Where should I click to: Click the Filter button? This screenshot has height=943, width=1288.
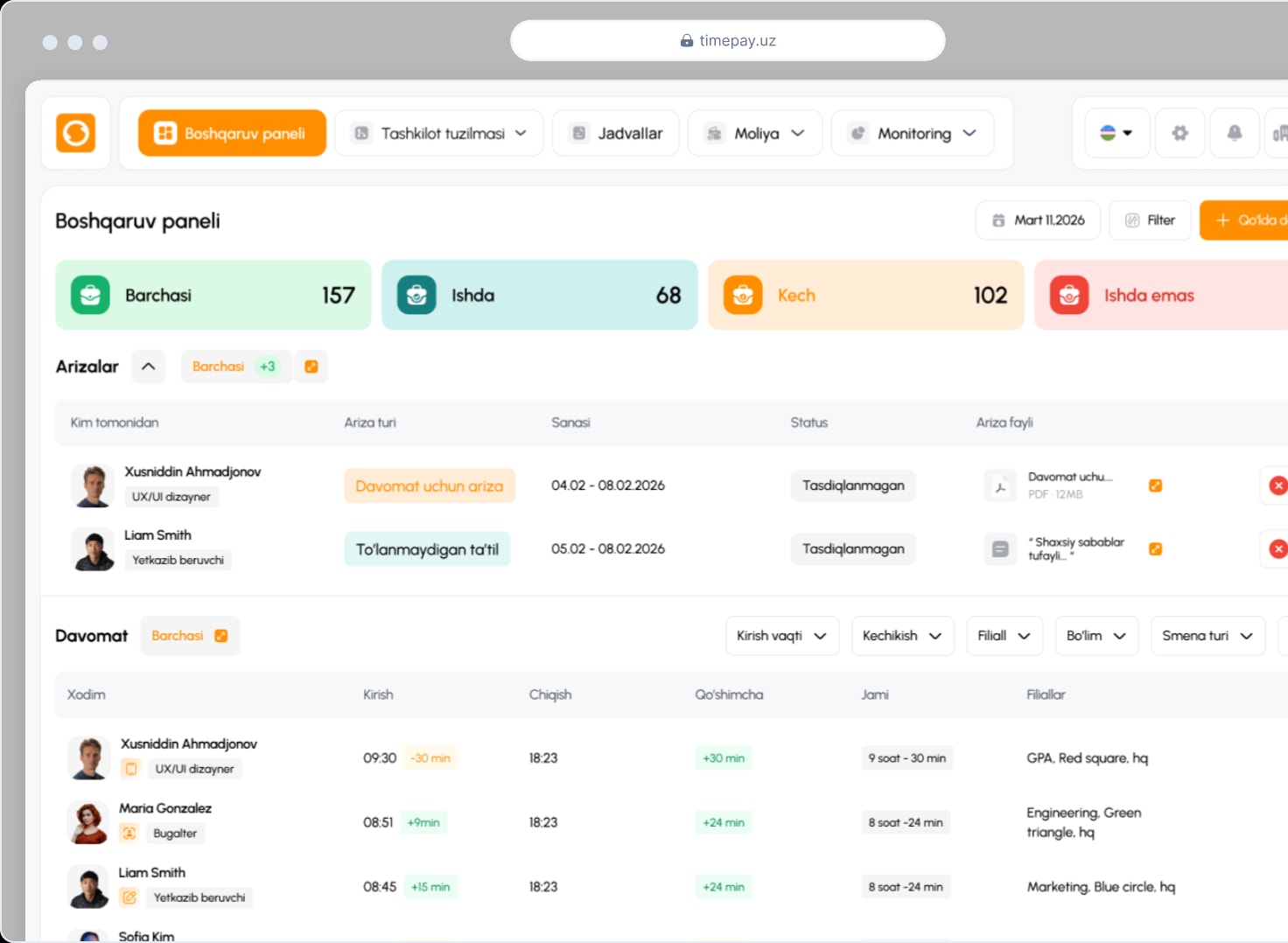pyautogui.click(x=1150, y=220)
